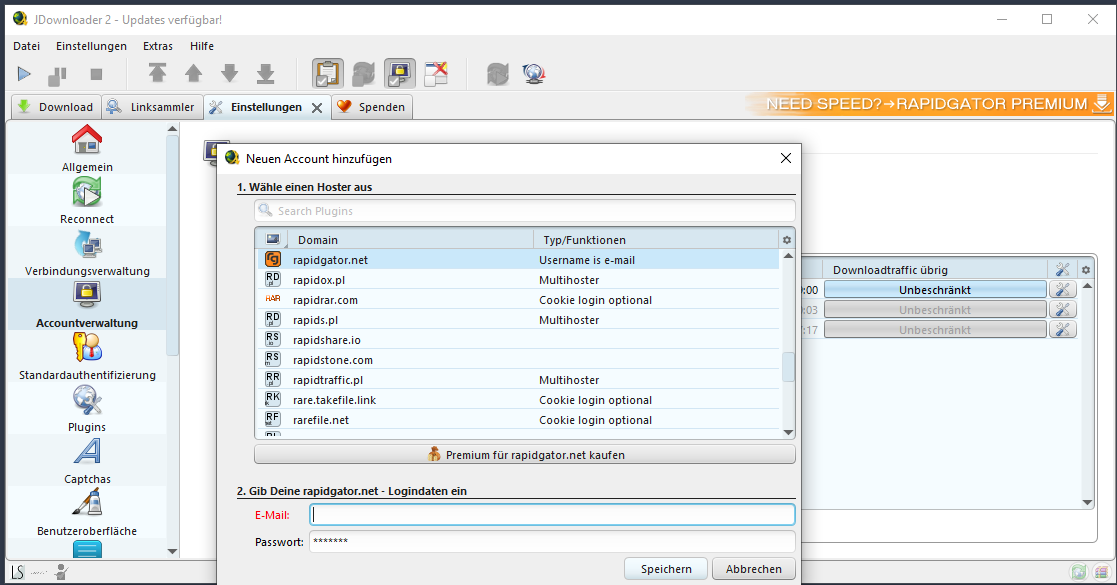This screenshot has height=585, width=1117.
Task: Click hoster list scroll up arrow
Action: (788, 256)
